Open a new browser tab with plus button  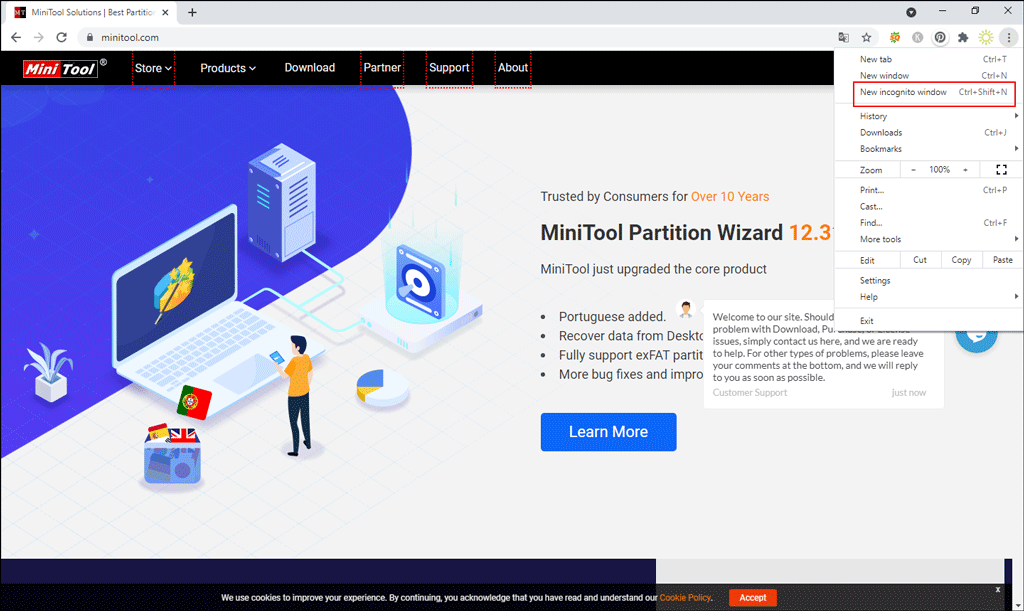coord(192,12)
